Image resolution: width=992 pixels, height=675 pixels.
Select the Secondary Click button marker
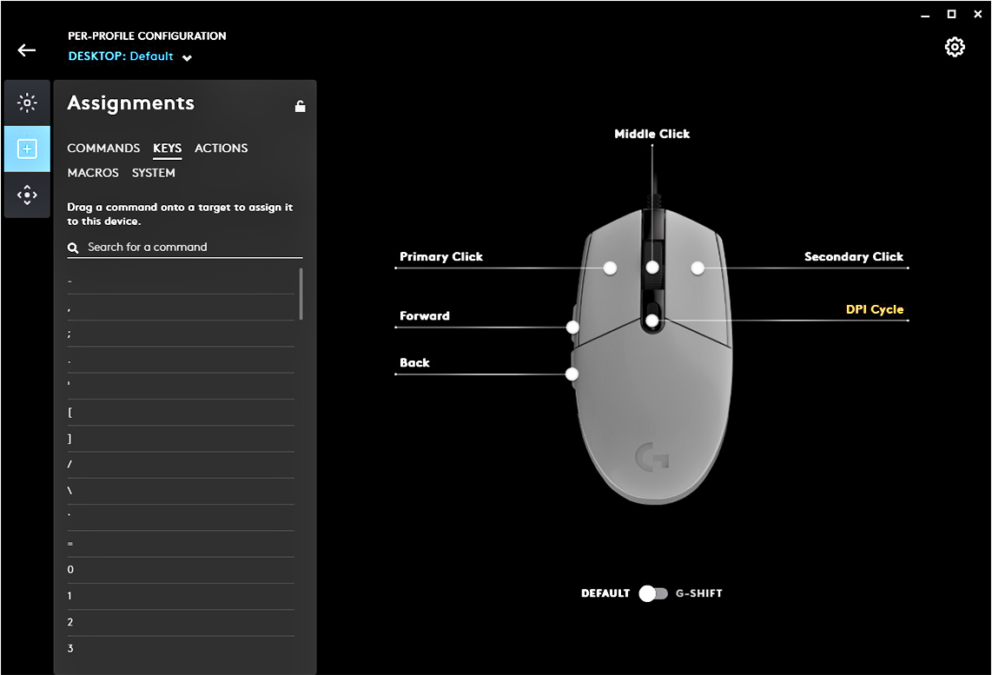coord(697,268)
